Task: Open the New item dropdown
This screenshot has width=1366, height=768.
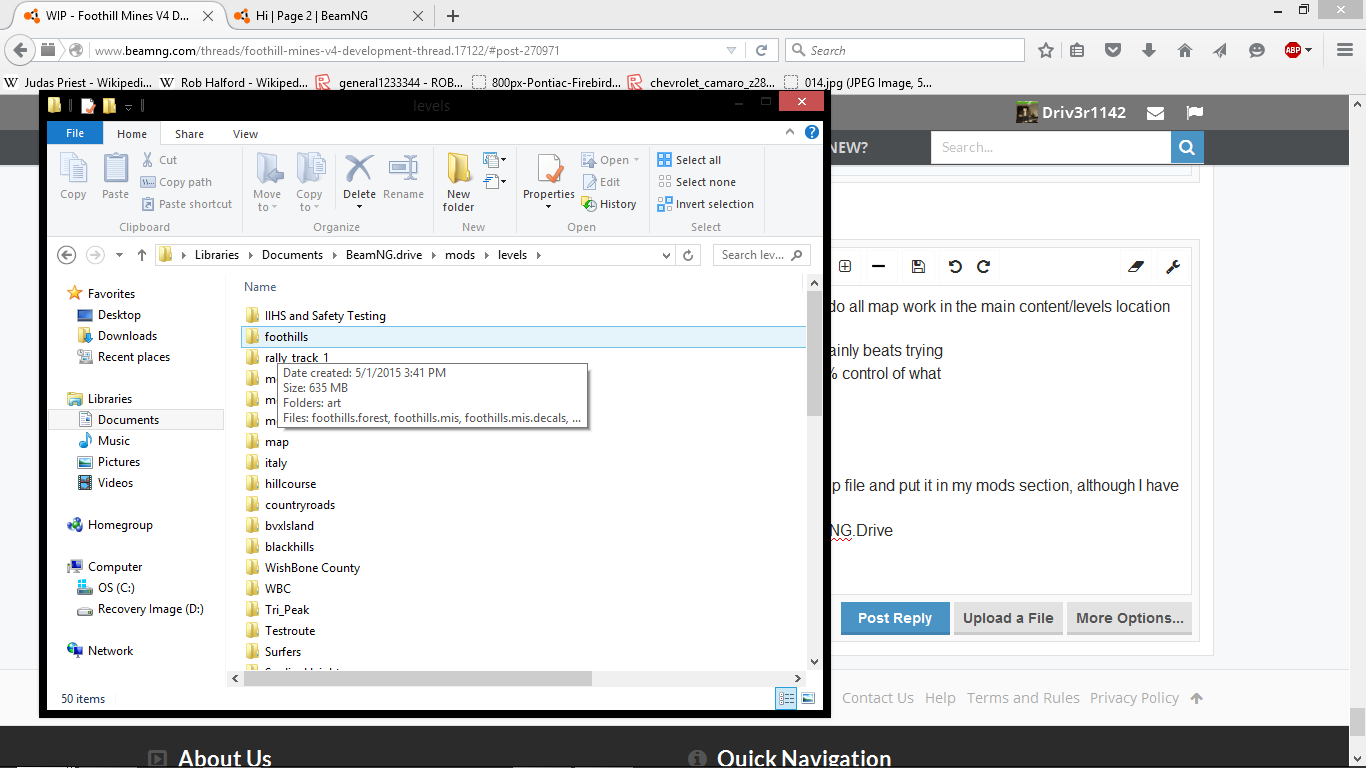Action: pyautogui.click(x=495, y=160)
